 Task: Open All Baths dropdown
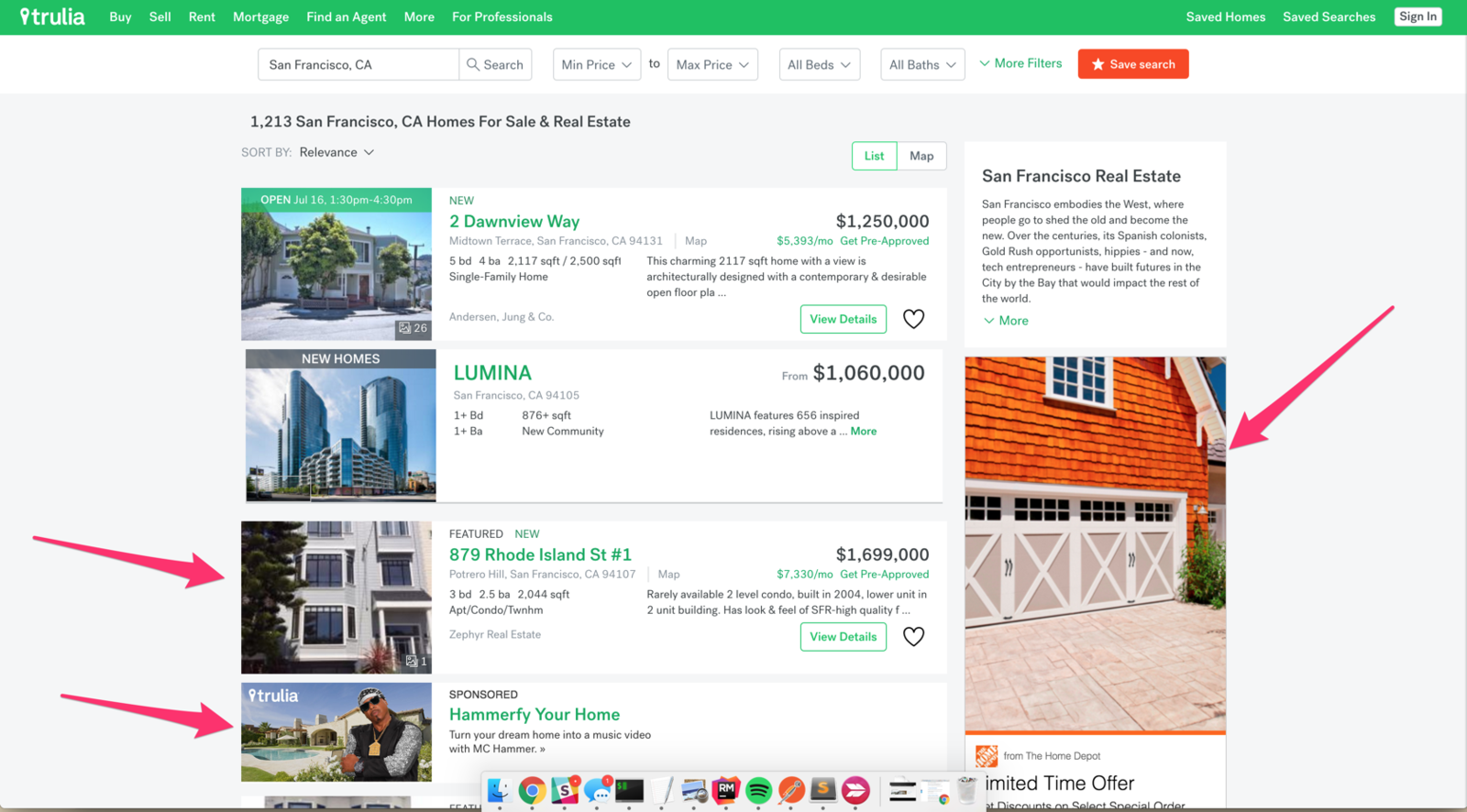click(x=922, y=64)
